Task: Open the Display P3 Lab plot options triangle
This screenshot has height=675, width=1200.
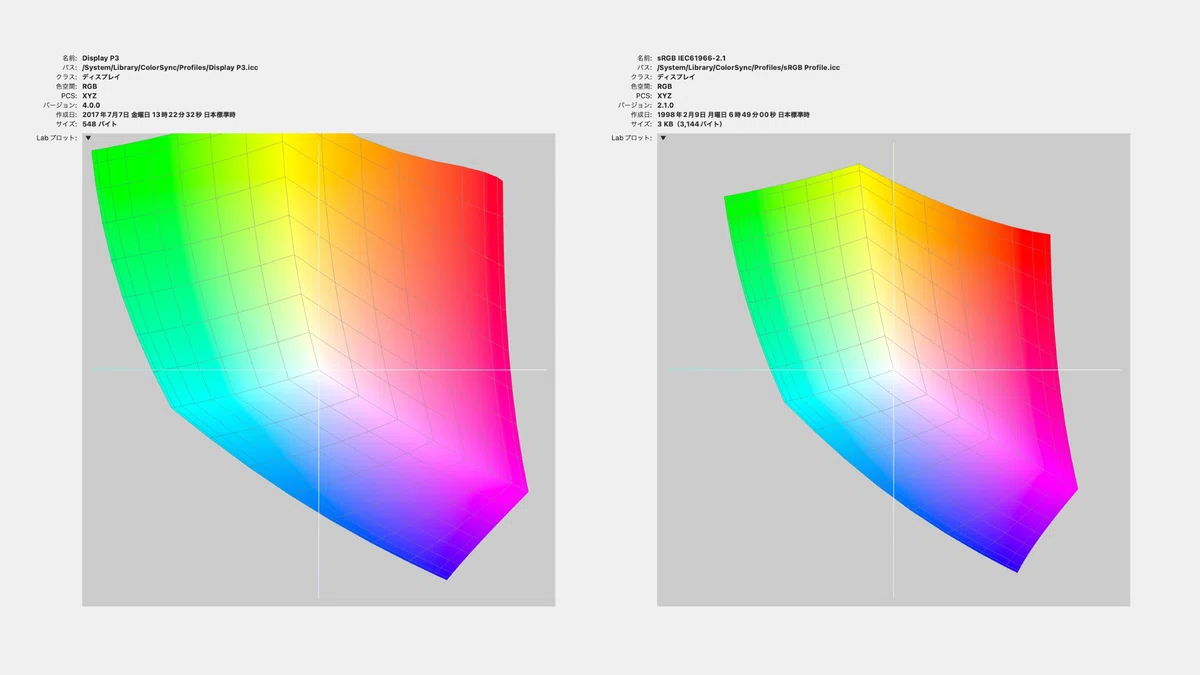Action: tap(89, 138)
